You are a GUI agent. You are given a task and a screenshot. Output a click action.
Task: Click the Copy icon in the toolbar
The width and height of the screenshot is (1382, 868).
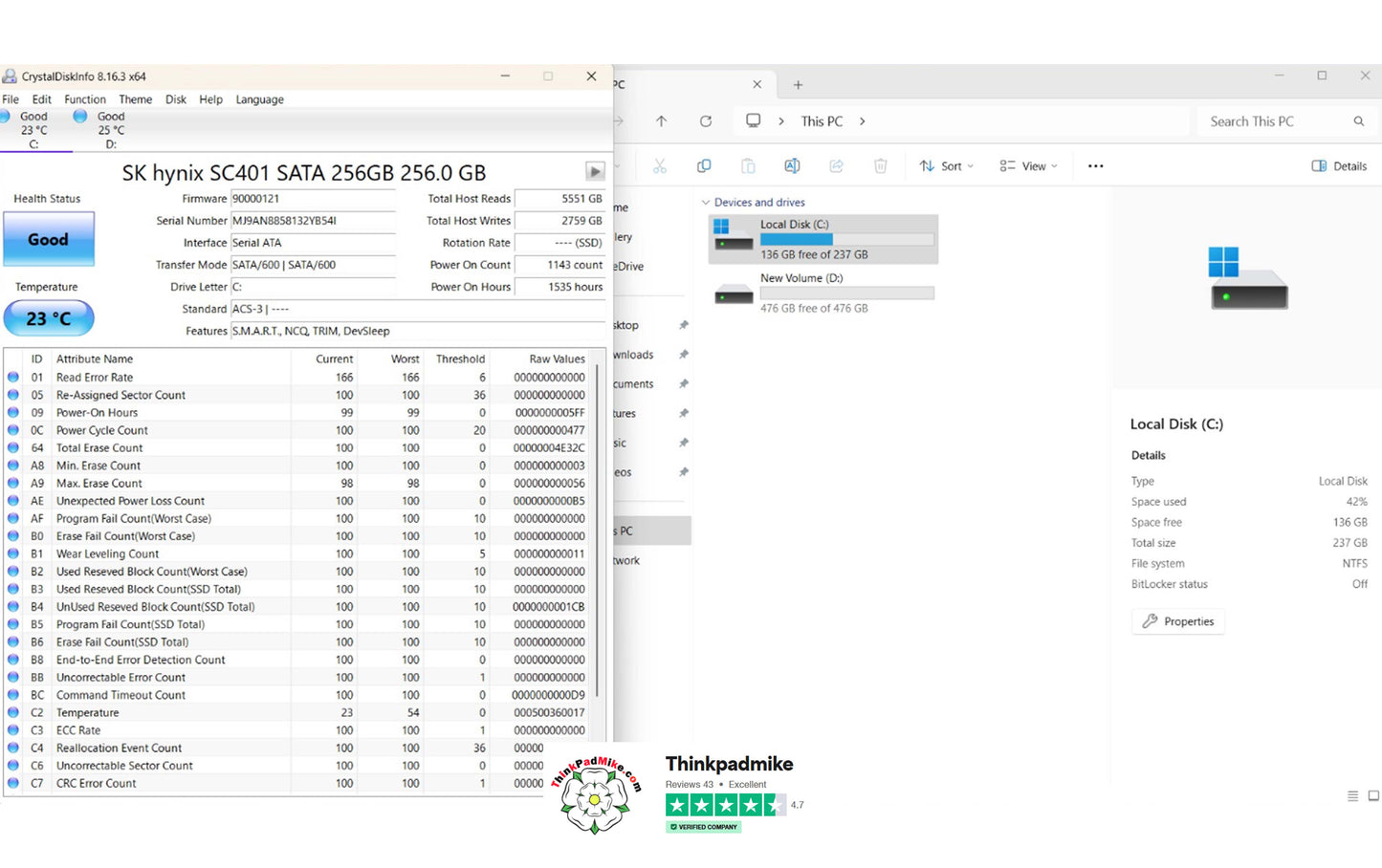pos(704,166)
